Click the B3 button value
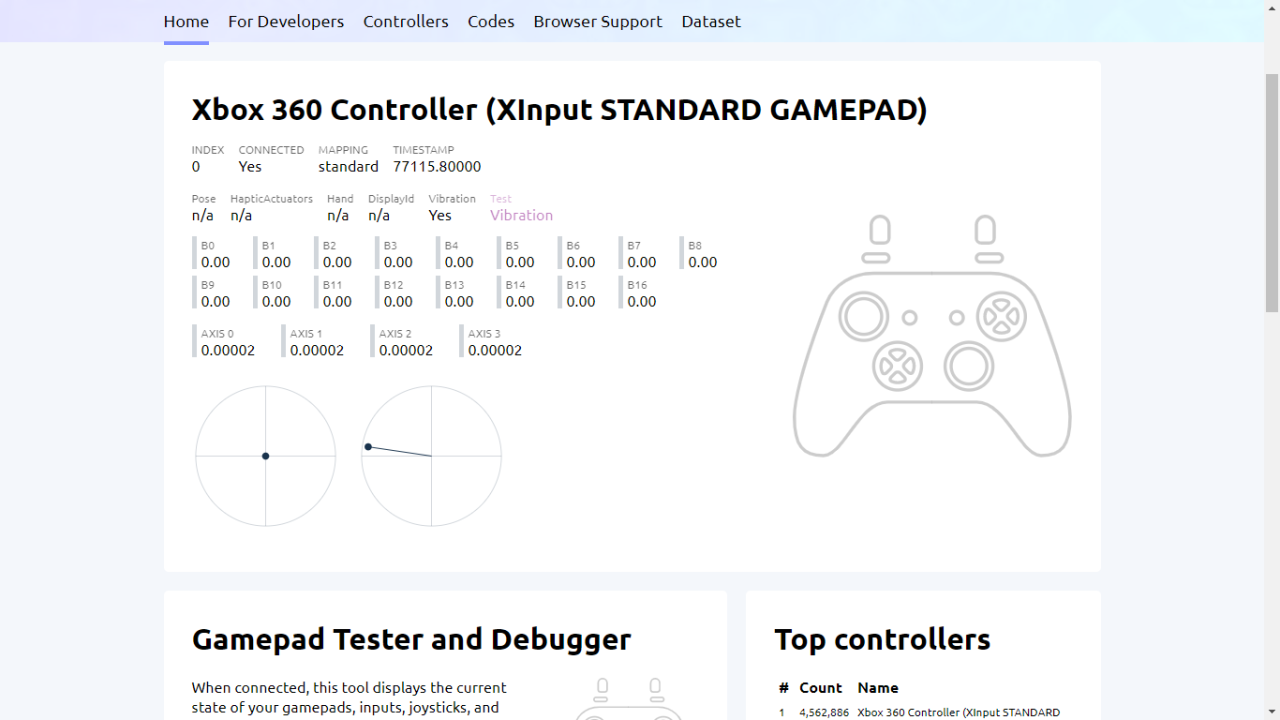 point(398,262)
